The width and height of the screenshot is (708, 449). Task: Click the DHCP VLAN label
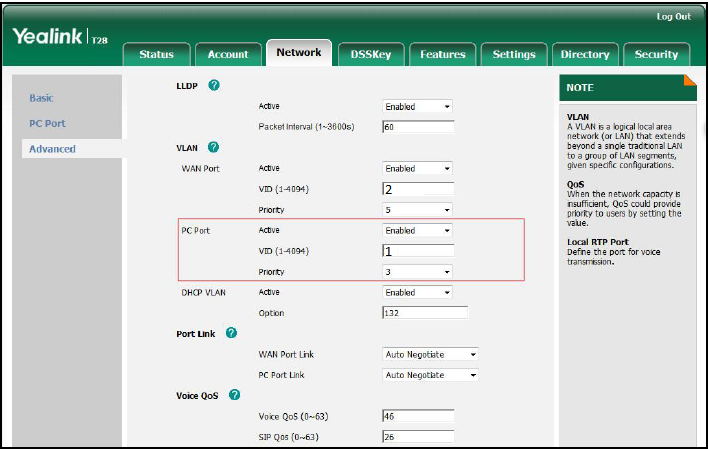[203, 293]
